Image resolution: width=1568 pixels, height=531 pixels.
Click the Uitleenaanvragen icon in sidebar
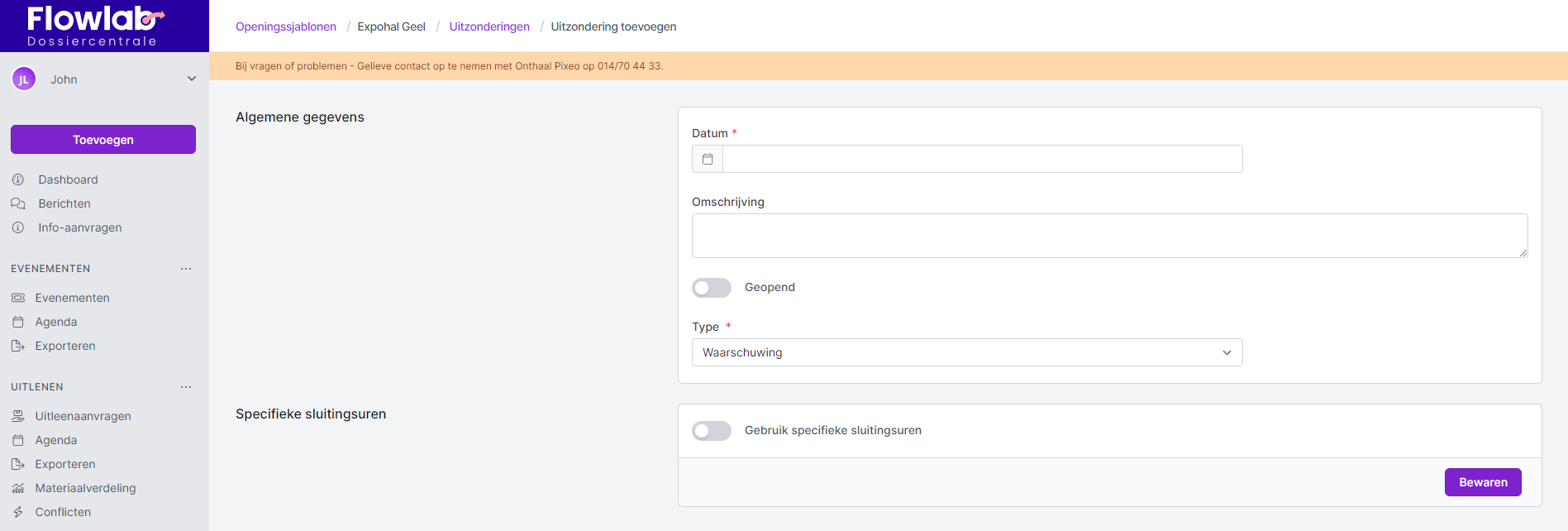point(18,416)
